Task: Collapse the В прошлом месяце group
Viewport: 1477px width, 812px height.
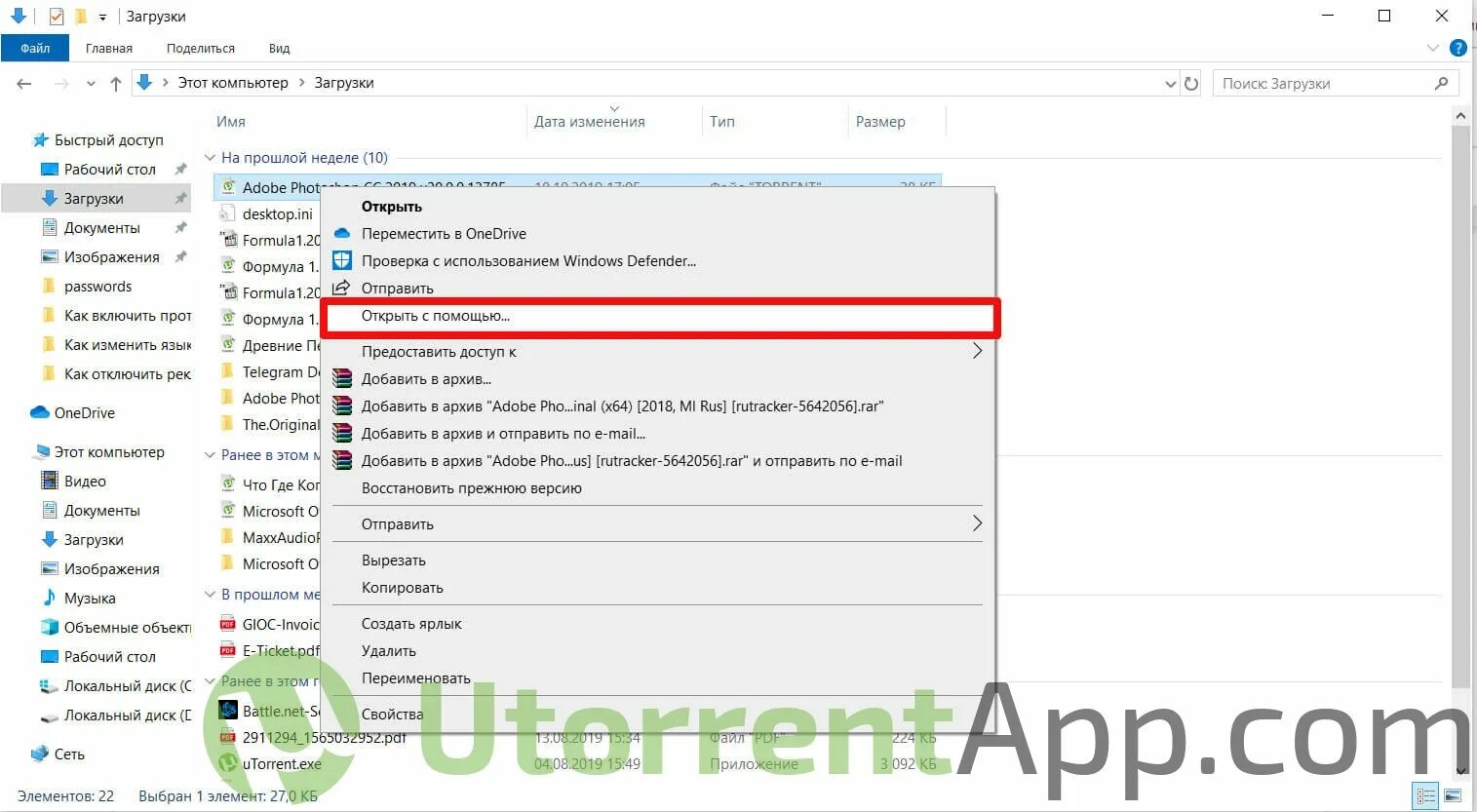Action: pyautogui.click(x=210, y=595)
